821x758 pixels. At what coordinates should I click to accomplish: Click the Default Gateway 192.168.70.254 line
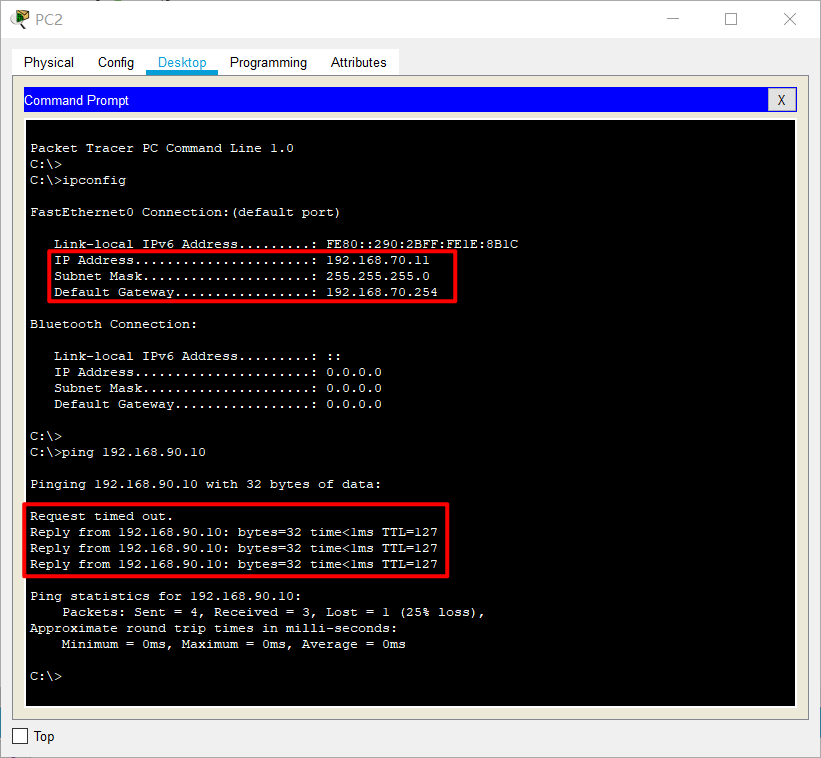tap(246, 292)
